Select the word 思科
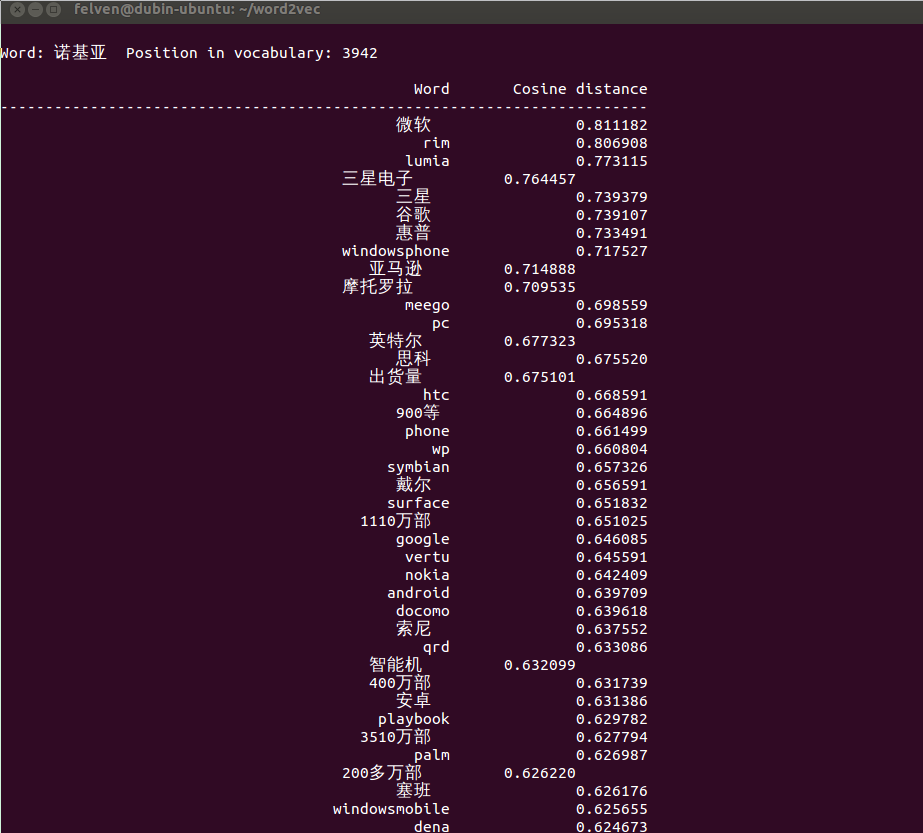The image size is (923, 833). pyautogui.click(x=413, y=359)
